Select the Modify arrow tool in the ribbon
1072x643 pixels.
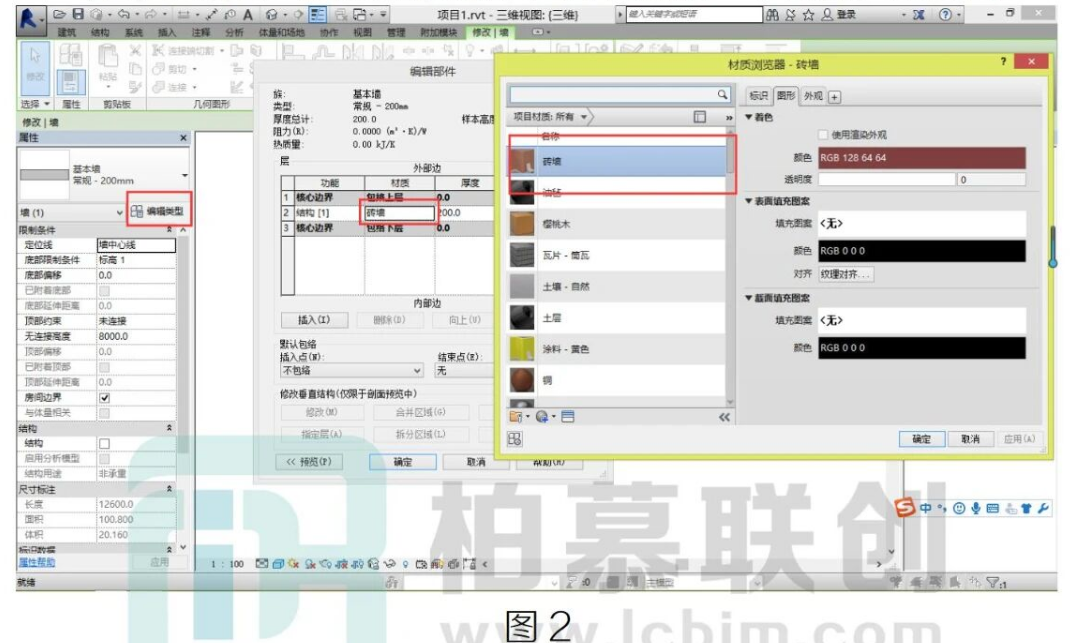click(35, 67)
